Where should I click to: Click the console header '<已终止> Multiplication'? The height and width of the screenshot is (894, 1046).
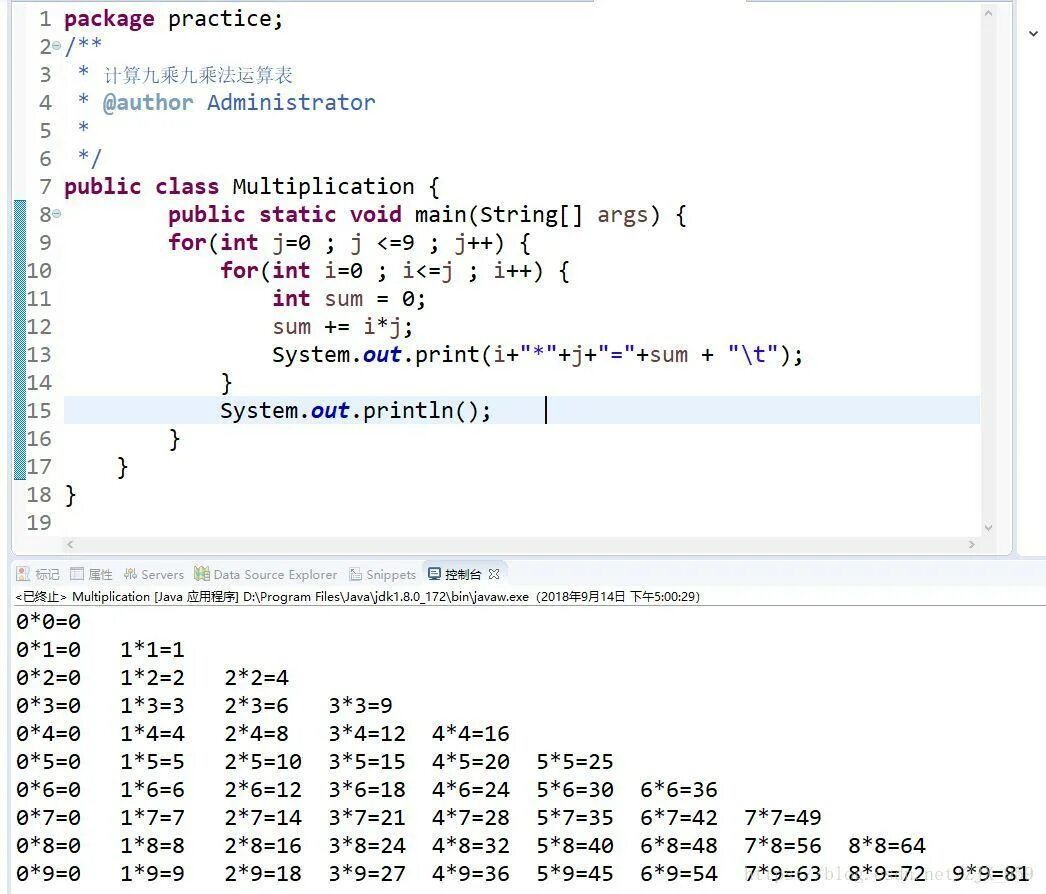(82, 596)
